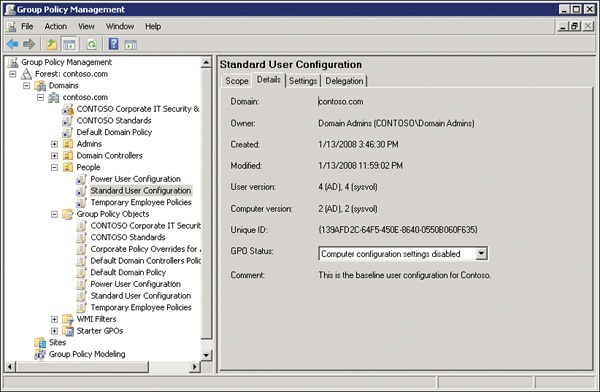Expand the Starter GPOs node

(x=54, y=331)
